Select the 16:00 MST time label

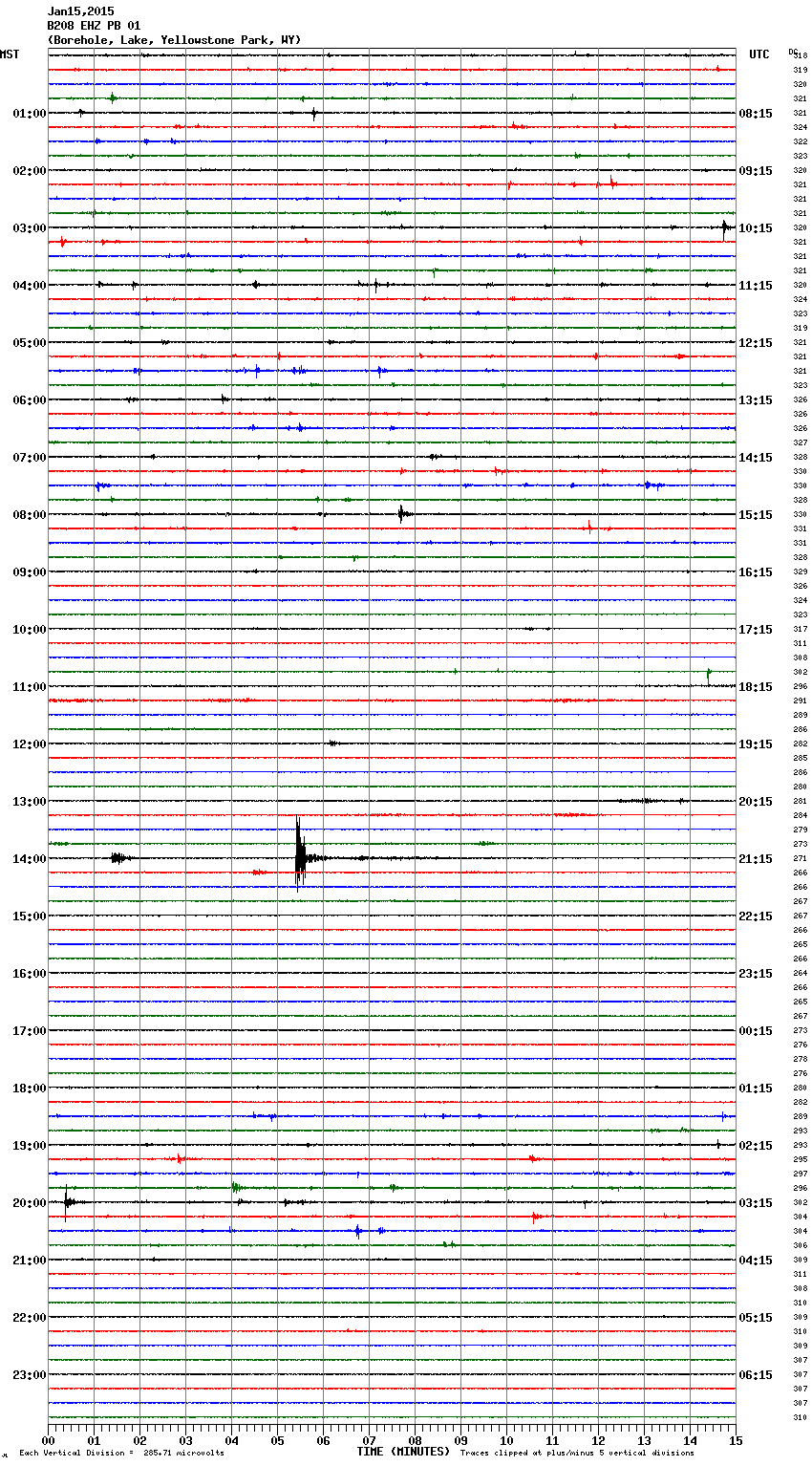30,974
